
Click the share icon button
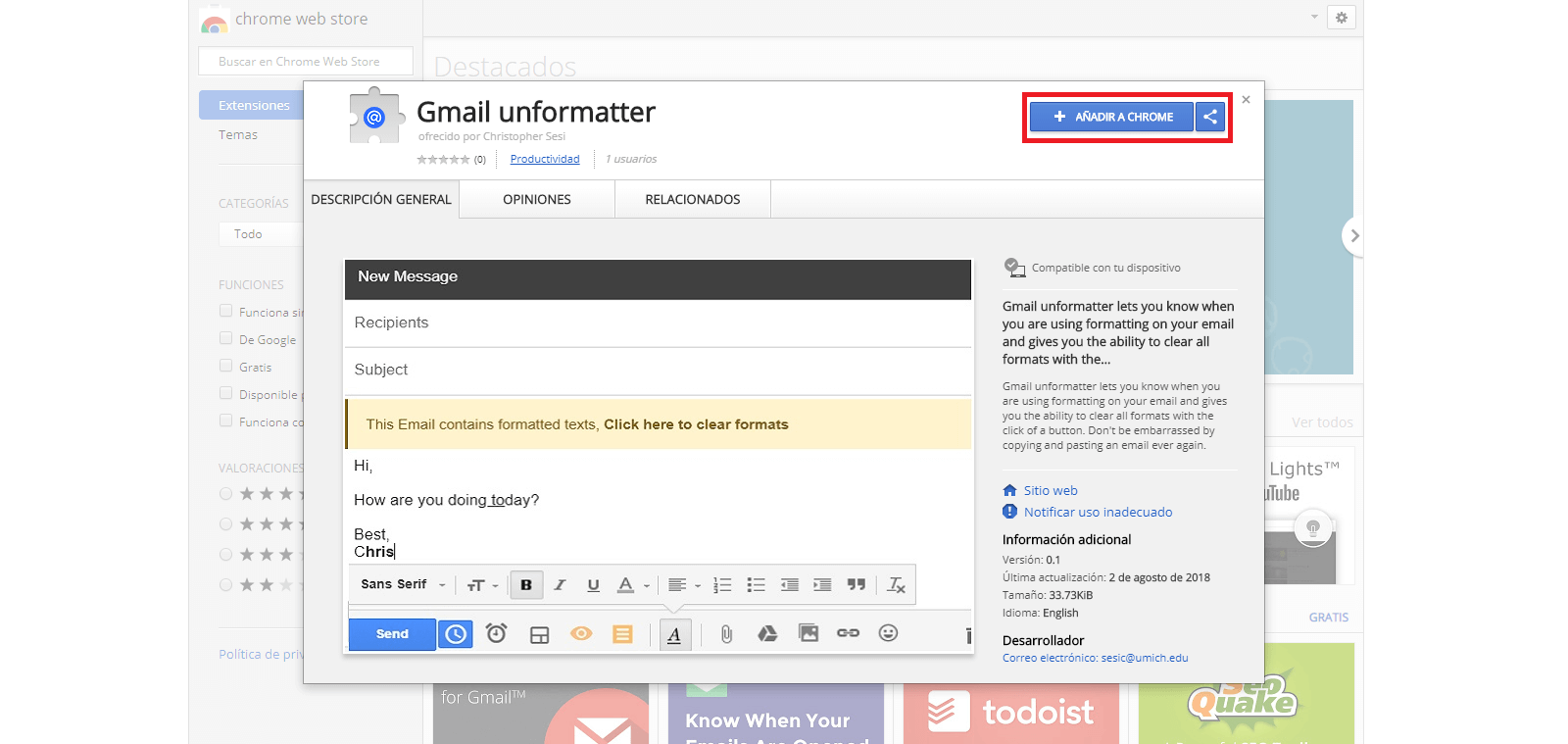[x=1210, y=117]
